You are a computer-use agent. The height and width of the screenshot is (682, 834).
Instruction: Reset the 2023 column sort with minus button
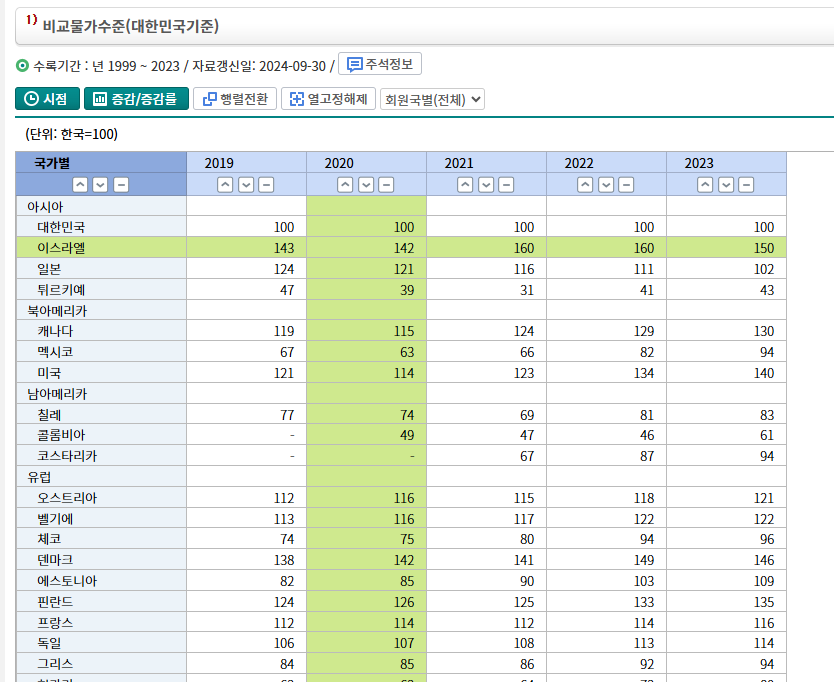(x=745, y=184)
